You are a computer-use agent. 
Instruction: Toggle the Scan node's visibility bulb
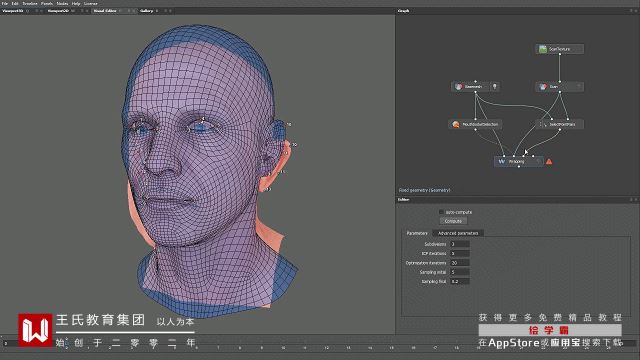[578, 87]
